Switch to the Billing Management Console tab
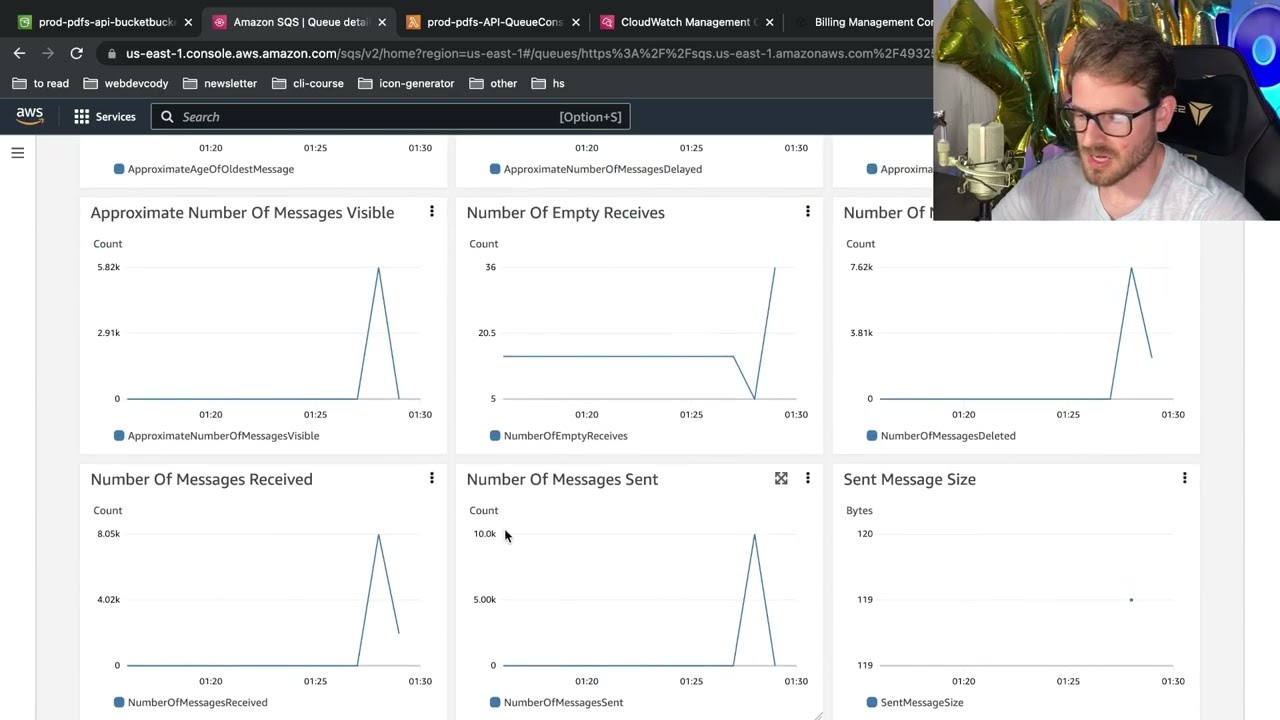Screen dimensions: 1280x720 click(x=872, y=22)
